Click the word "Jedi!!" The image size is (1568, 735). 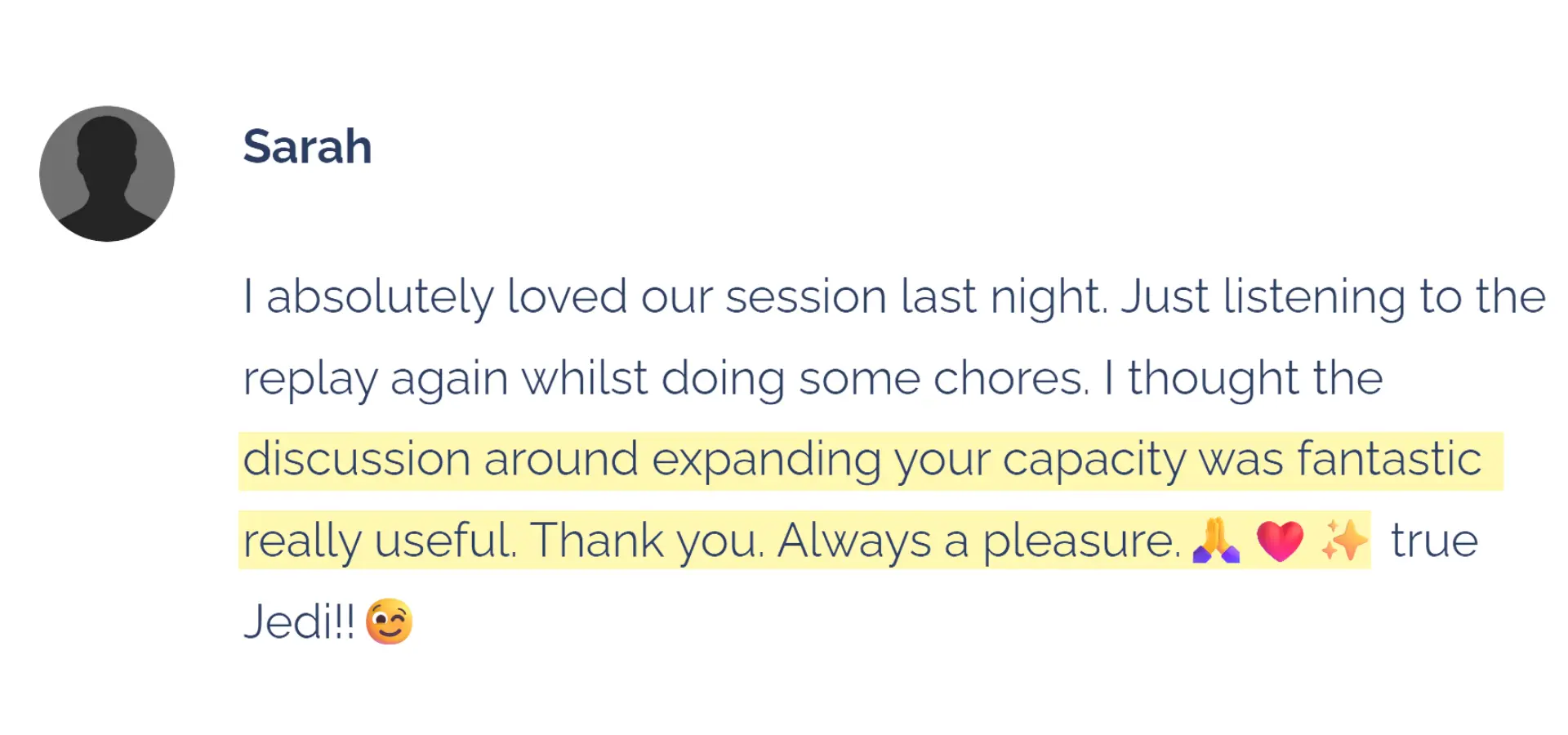tap(299, 622)
